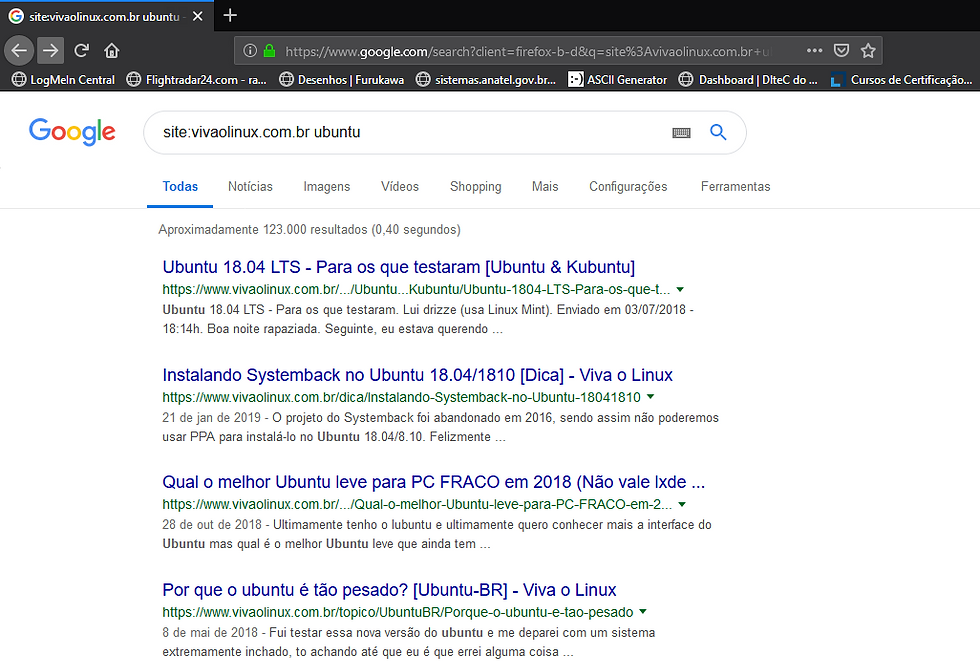Expand arrow next to Instalando-Systemback result URL
The image size is (980, 672).
point(651,396)
